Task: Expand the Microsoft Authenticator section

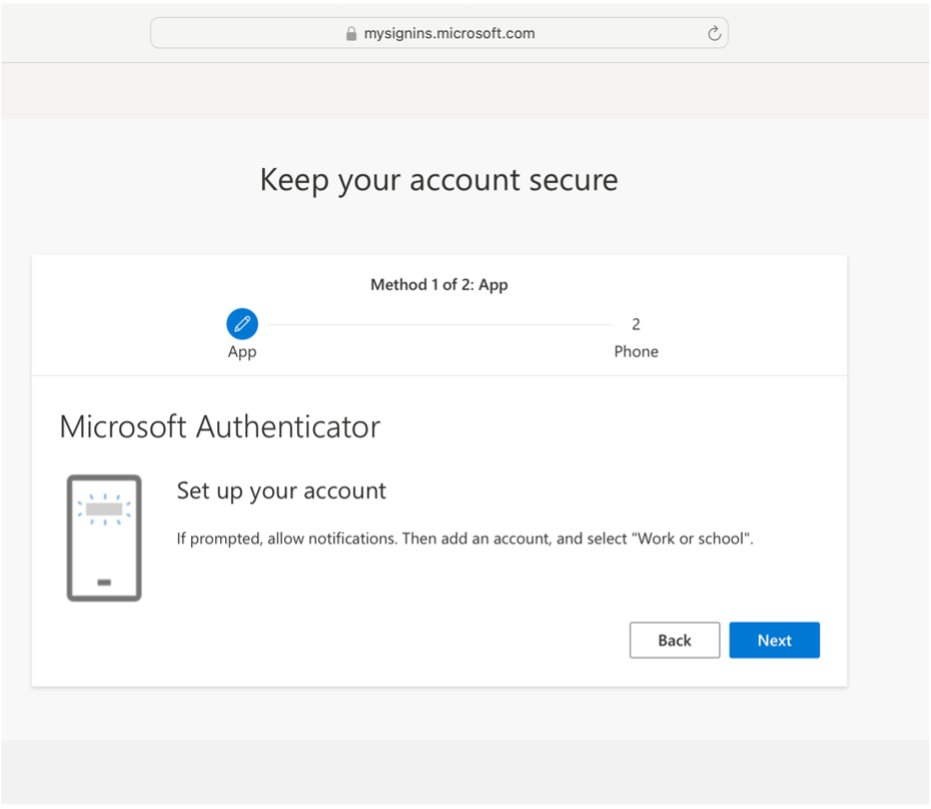Action: (x=220, y=426)
